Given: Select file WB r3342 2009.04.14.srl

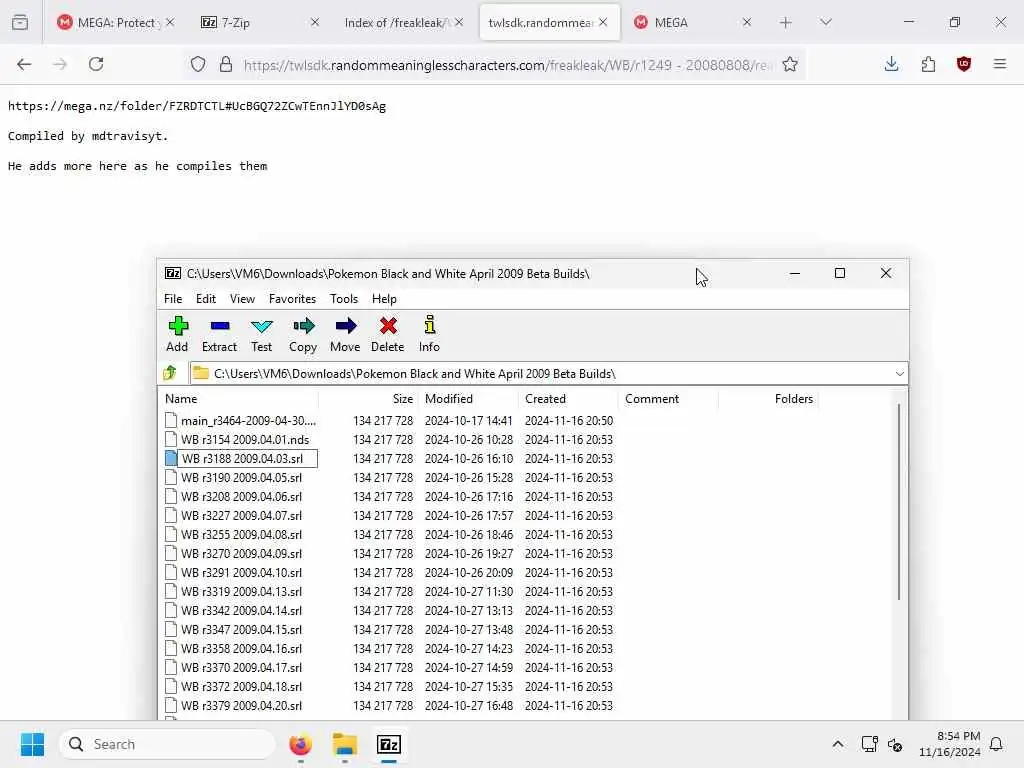Looking at the screenshot, I should pyautogui.click(x=242, y=611).
